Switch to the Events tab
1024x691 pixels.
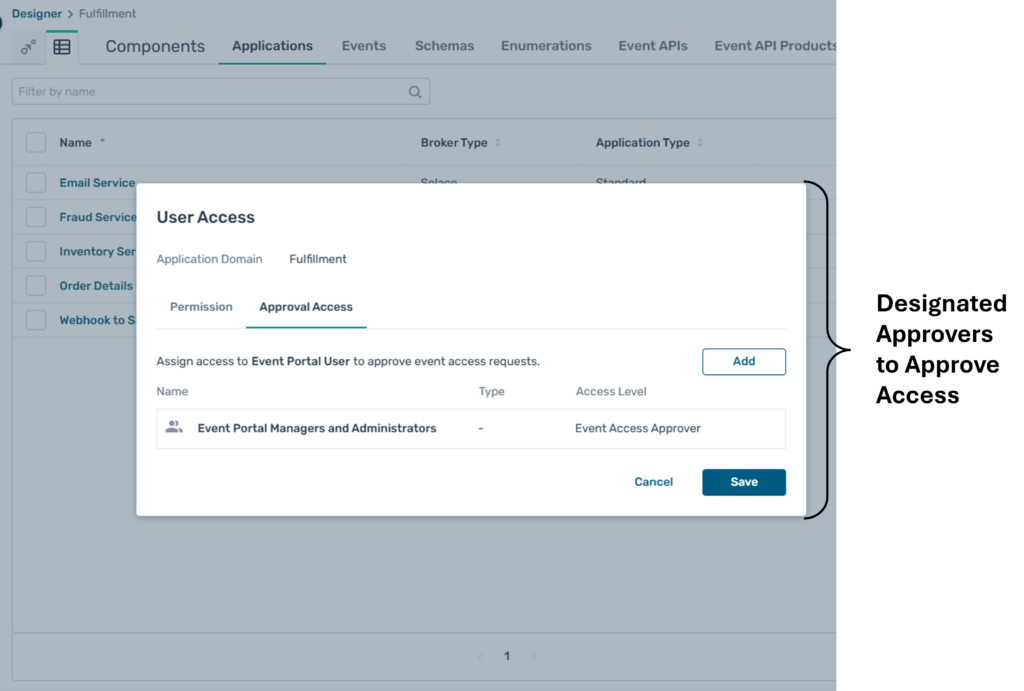pos(363,46)
